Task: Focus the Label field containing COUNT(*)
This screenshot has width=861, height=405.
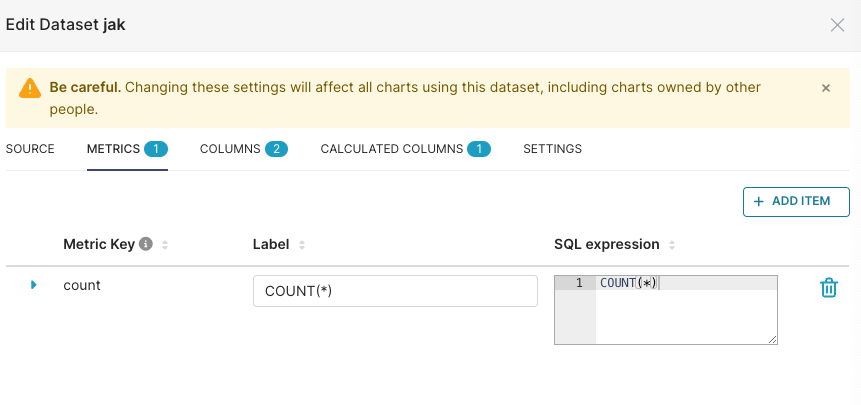Action: [x=394, y=291]
